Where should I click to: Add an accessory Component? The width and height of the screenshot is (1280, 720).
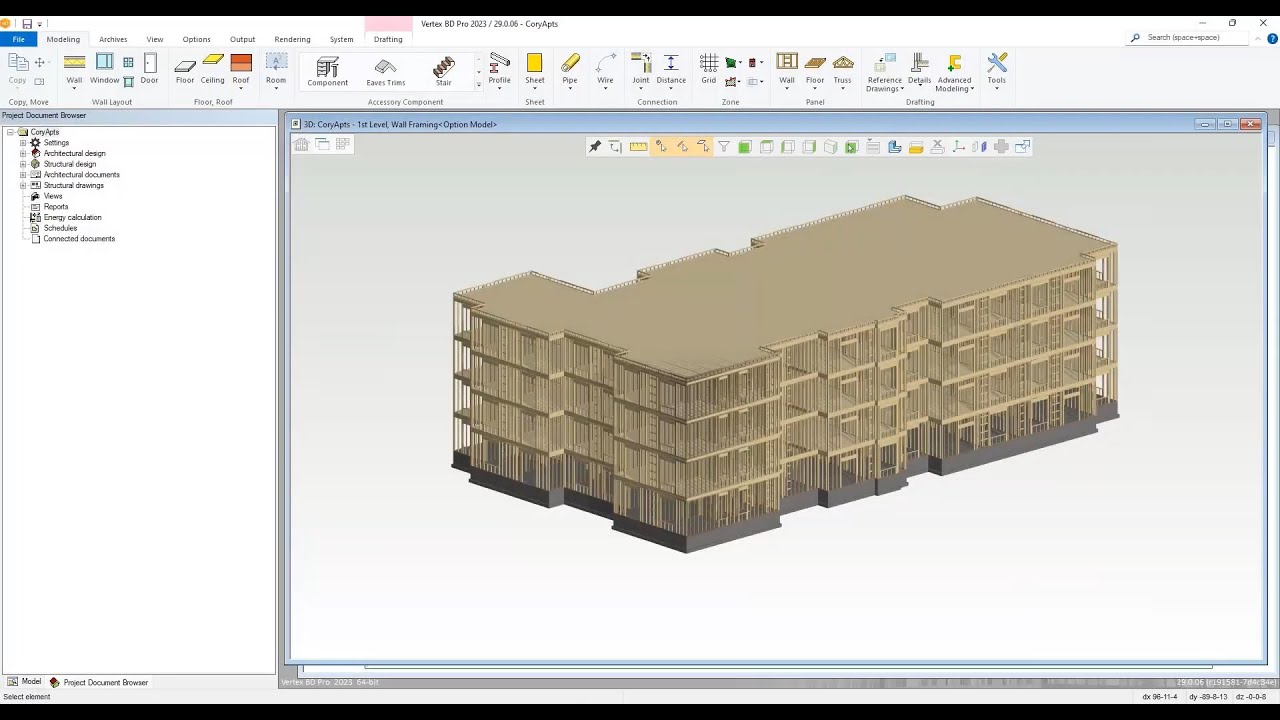327,70
